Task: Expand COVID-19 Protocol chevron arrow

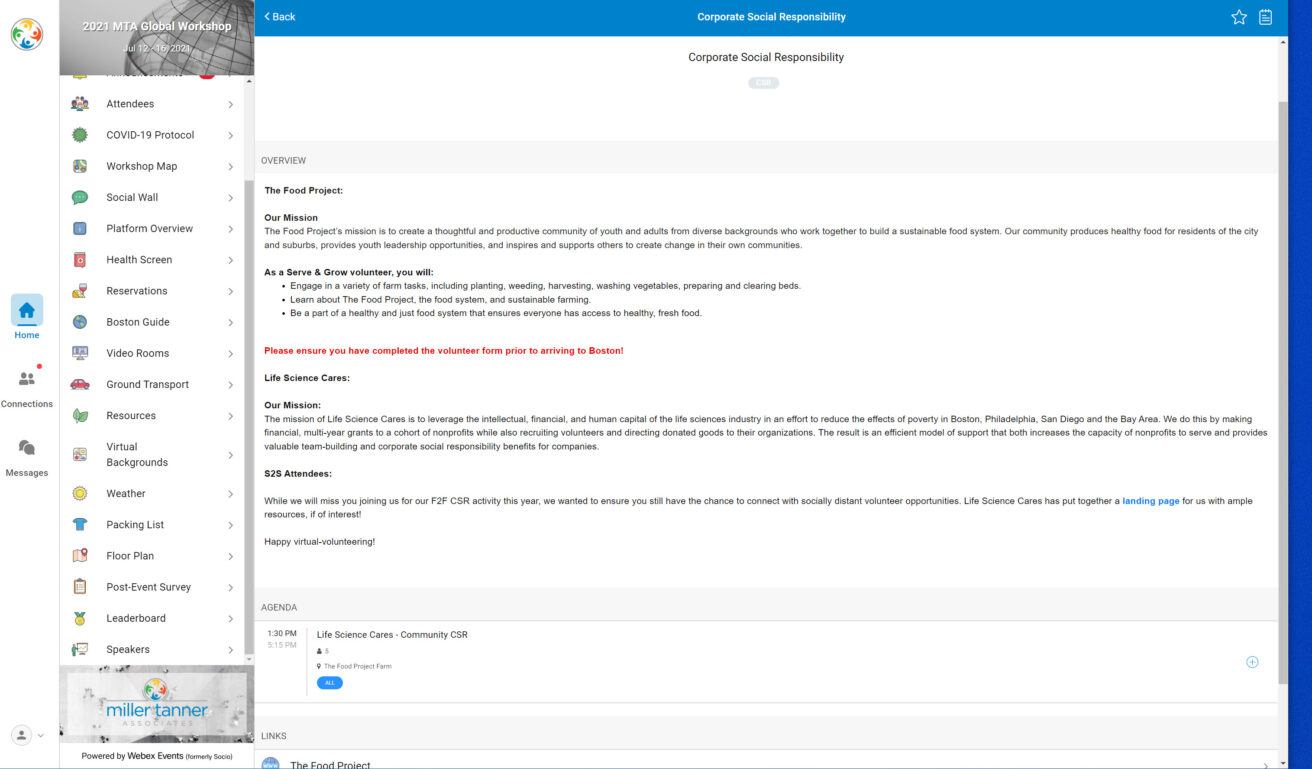Action: [231, 135]
